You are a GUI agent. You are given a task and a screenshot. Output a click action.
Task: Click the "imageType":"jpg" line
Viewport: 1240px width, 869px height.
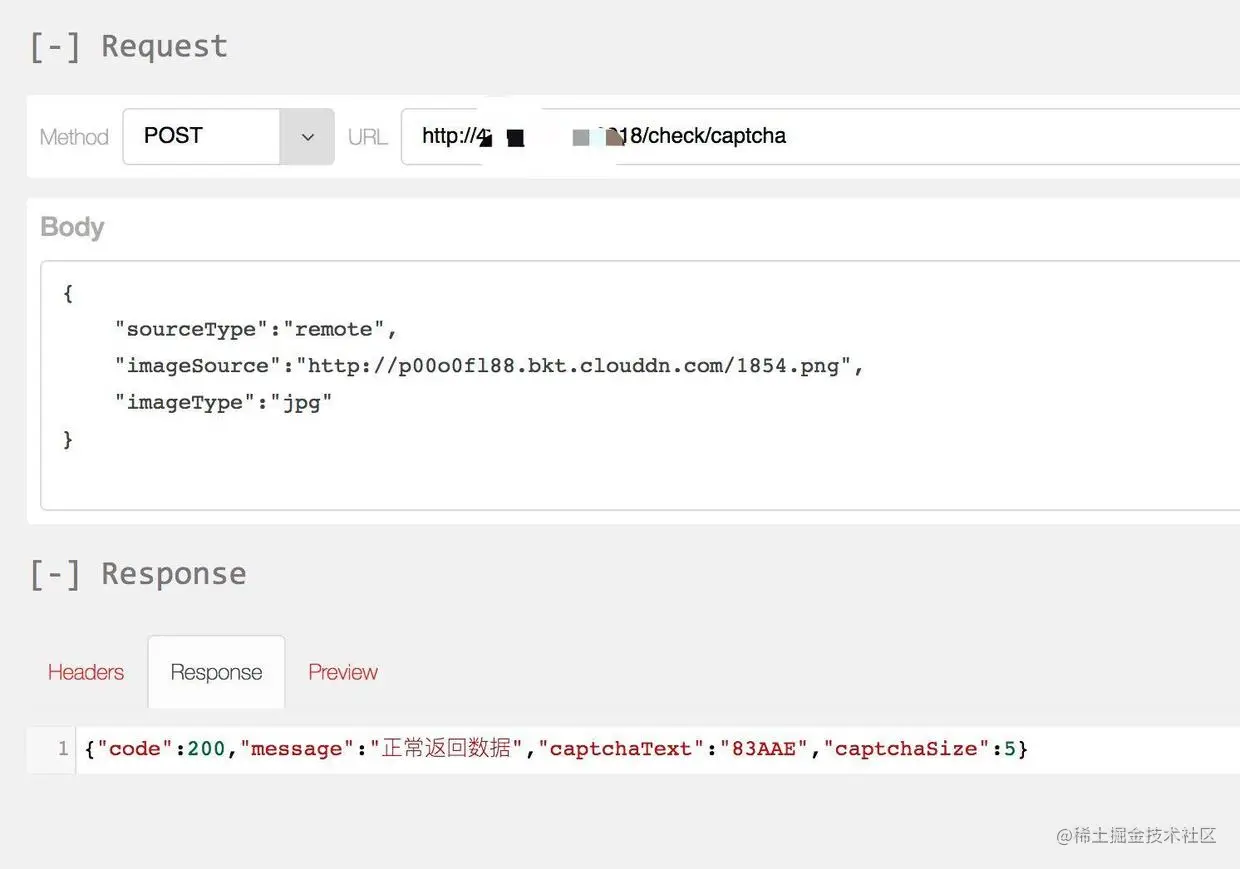click(223, 403)
